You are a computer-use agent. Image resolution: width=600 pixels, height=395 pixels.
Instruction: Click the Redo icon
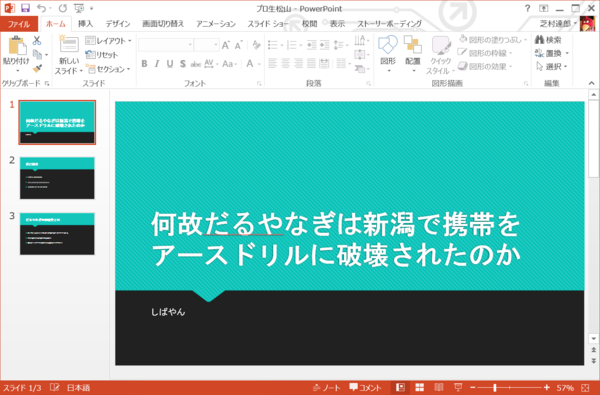[x=63, y=8]
